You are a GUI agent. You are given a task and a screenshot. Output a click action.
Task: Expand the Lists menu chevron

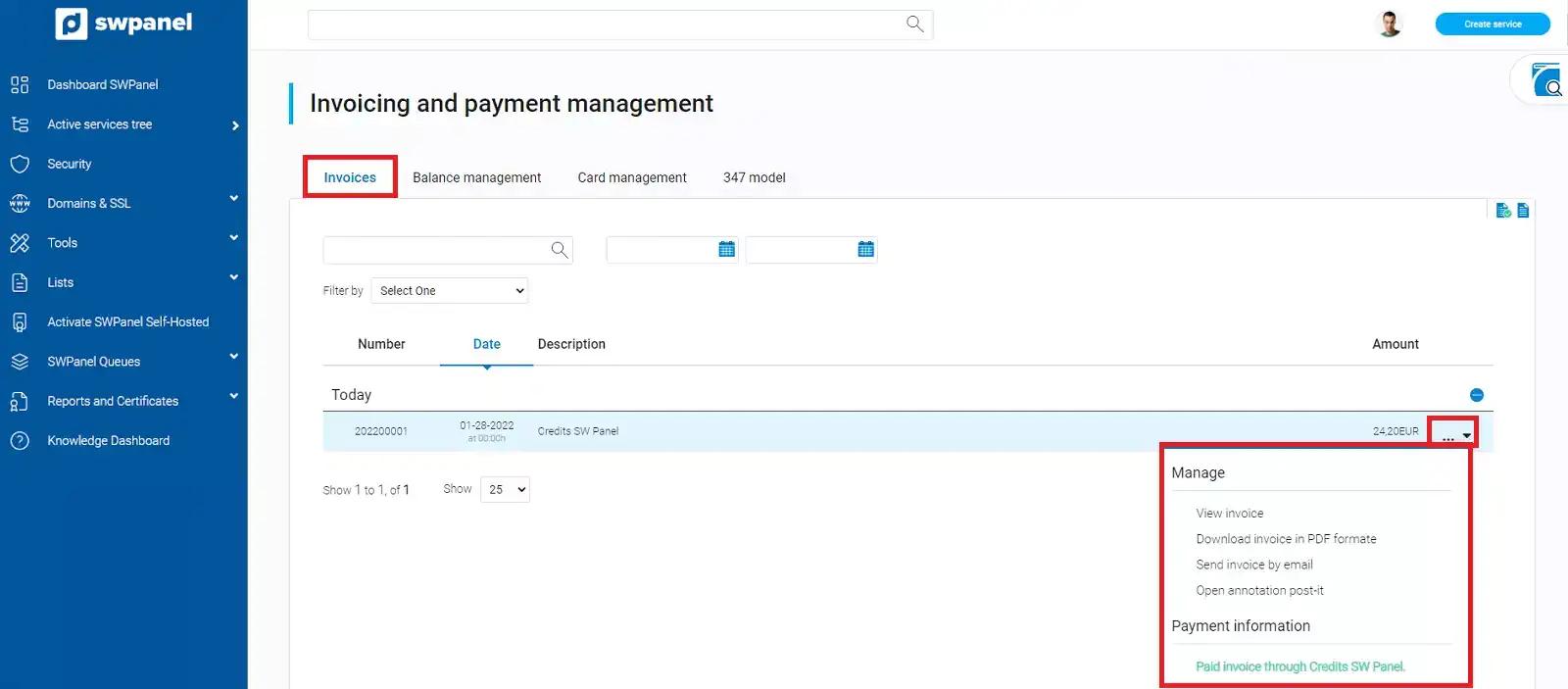pos(234,277)
